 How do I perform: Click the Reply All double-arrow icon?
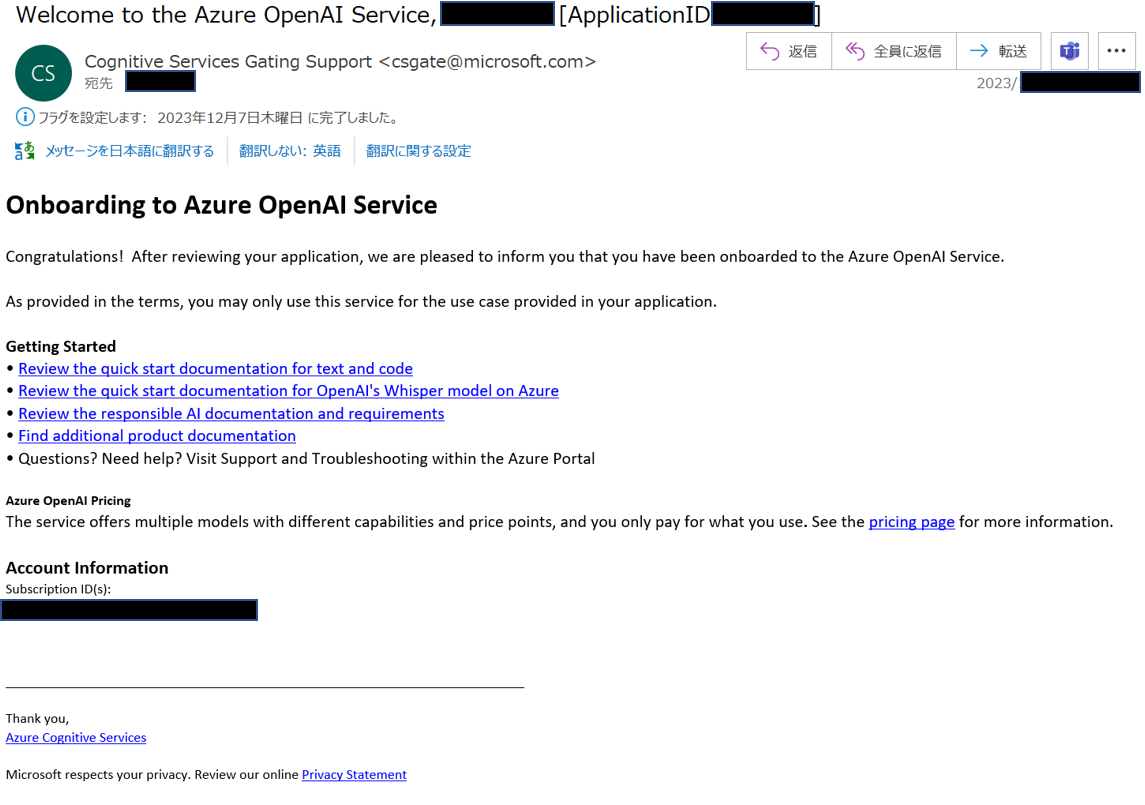click(855, 51)
